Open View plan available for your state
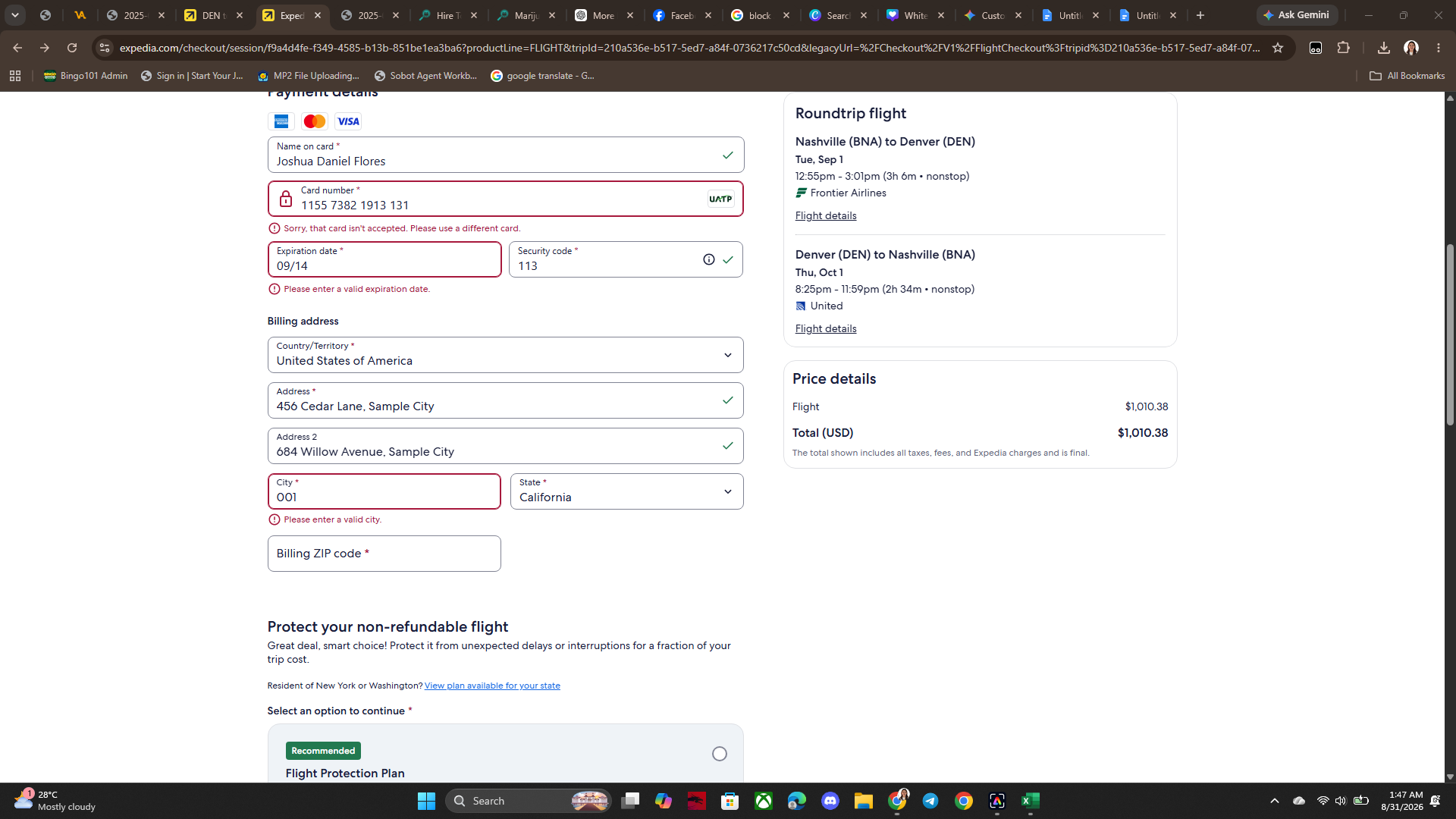This screenshot has width=1456, height=819. click(x=492, y=686)
